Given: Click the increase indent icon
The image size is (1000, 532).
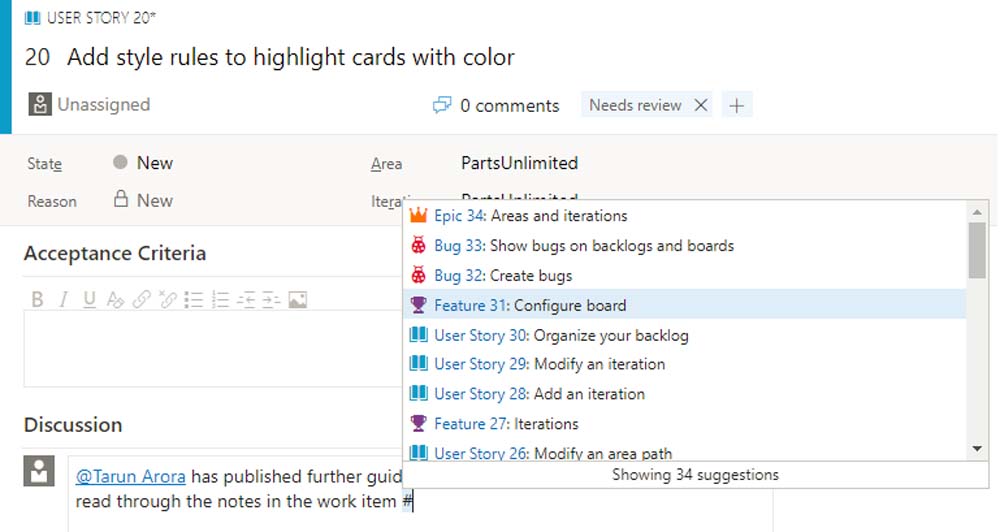Looking at the screenshot, I should [271, 299].
